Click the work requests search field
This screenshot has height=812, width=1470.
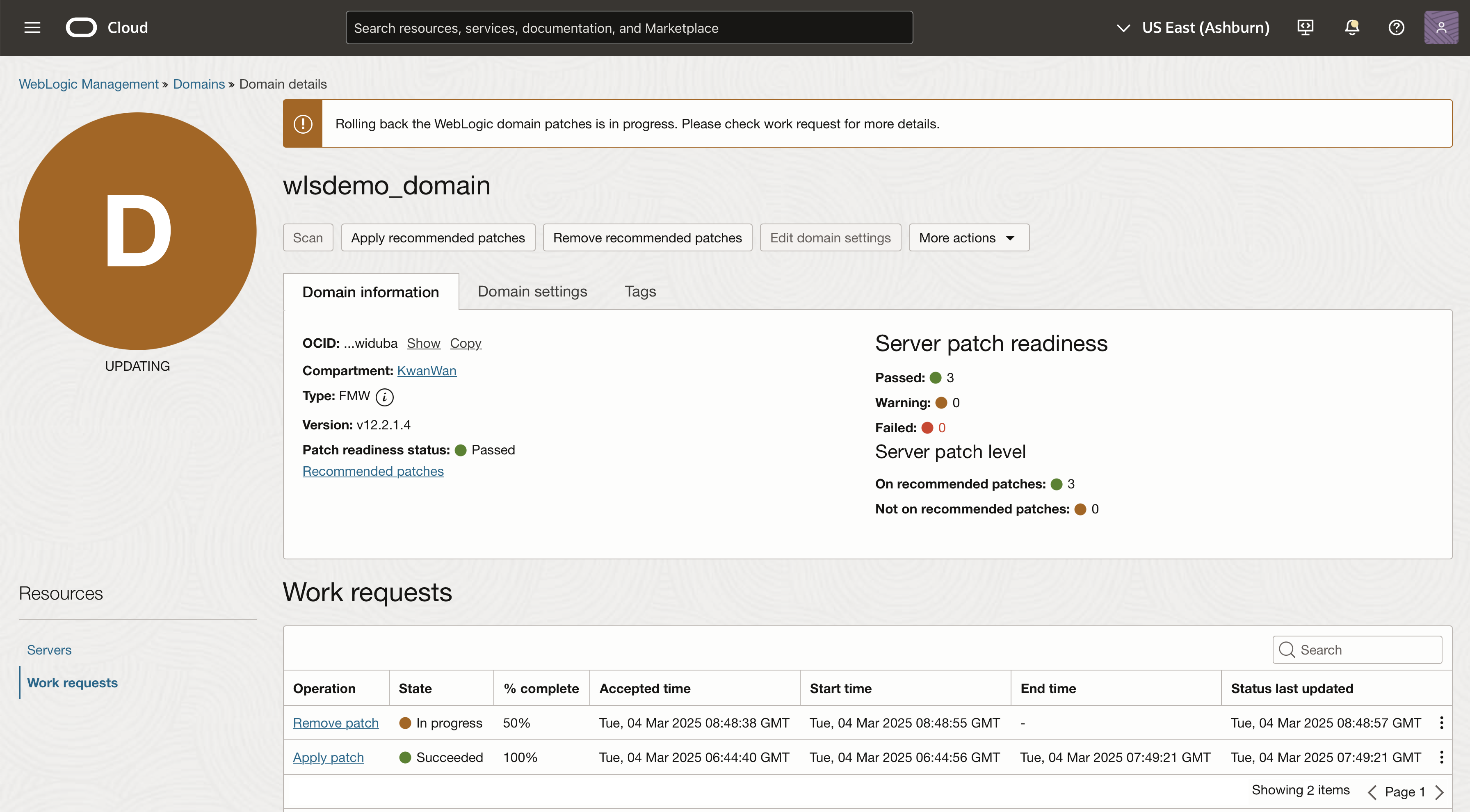[1357, 649]
